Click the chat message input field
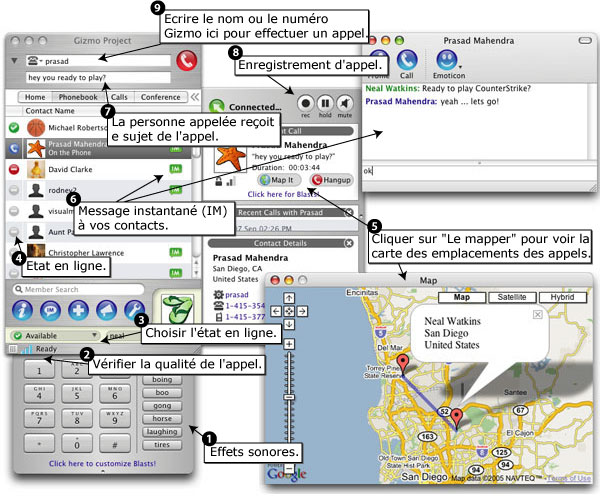The width and height of the screenshot is (600, 496). 478,171
